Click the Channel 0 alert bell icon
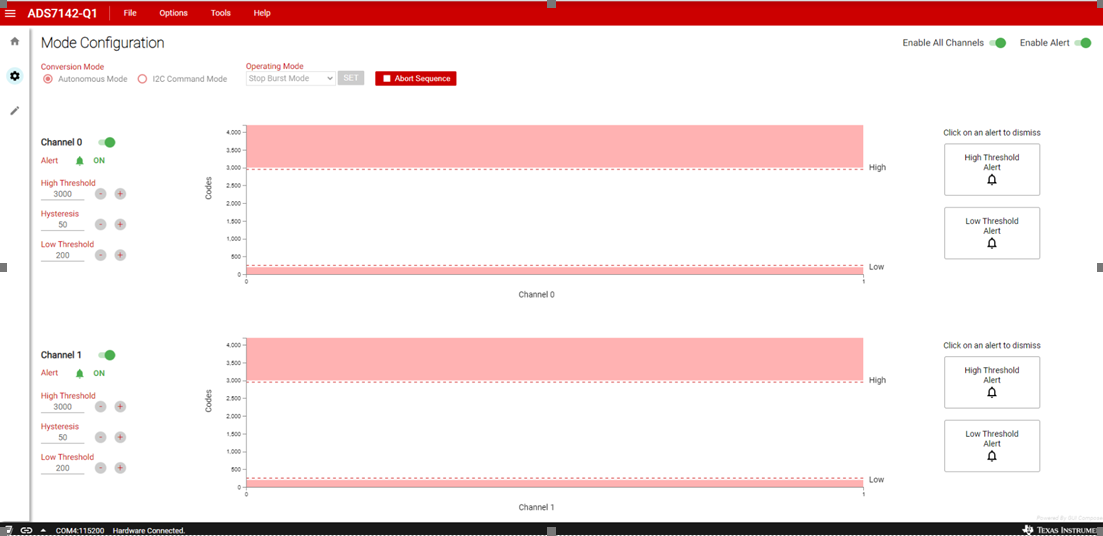 79,160
